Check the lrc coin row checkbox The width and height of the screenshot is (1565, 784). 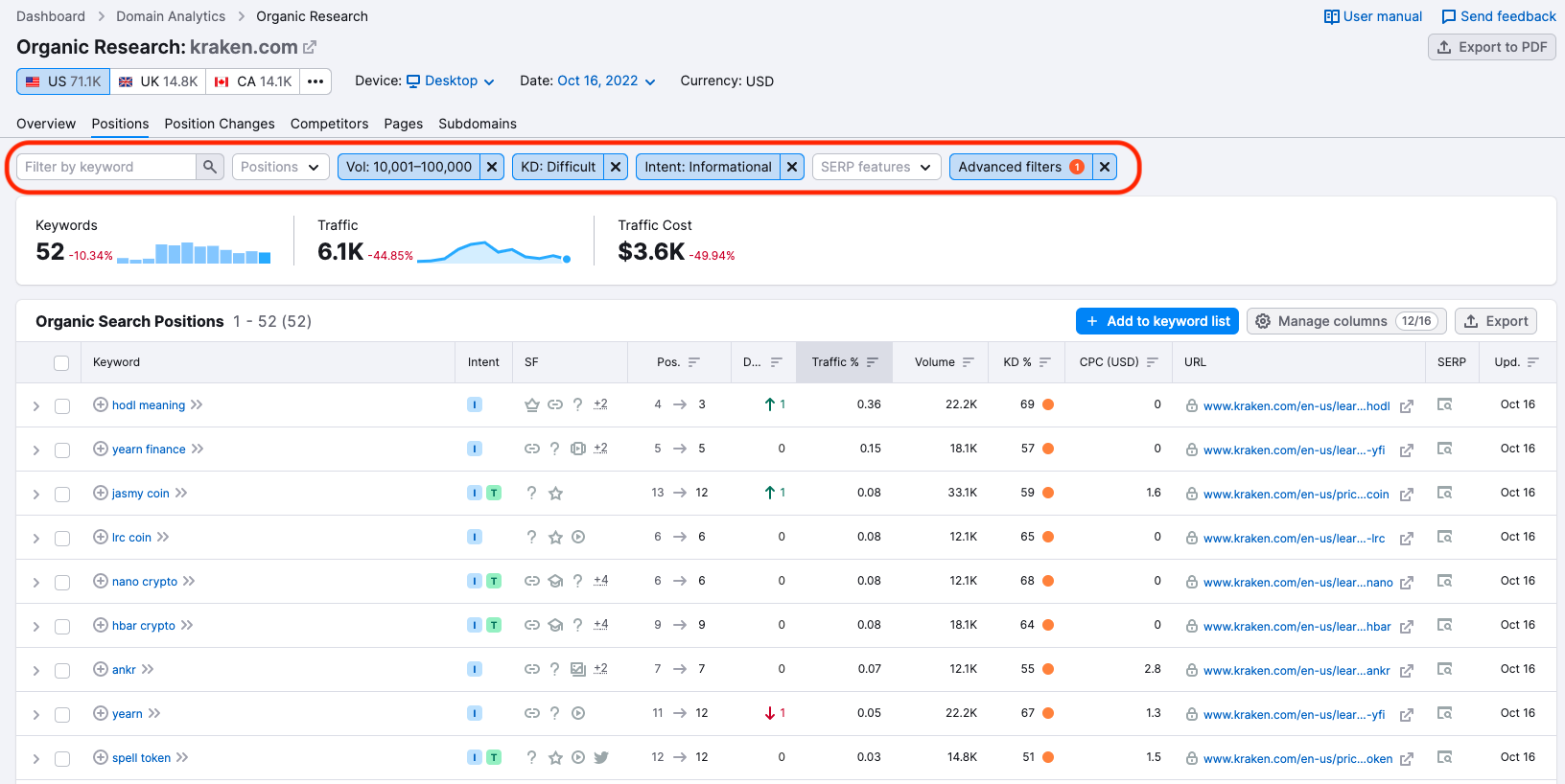pos(62,539)
